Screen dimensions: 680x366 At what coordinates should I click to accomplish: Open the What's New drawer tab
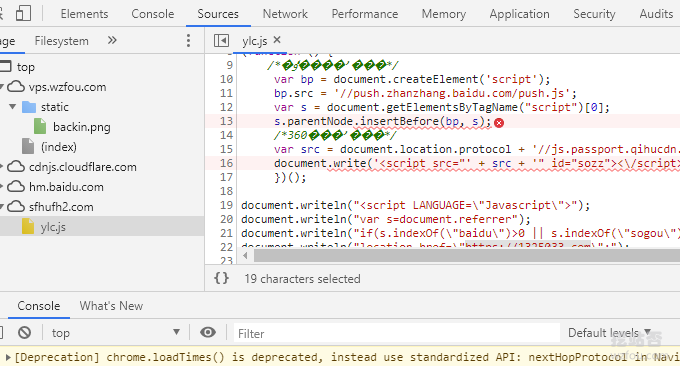[111, 306]
